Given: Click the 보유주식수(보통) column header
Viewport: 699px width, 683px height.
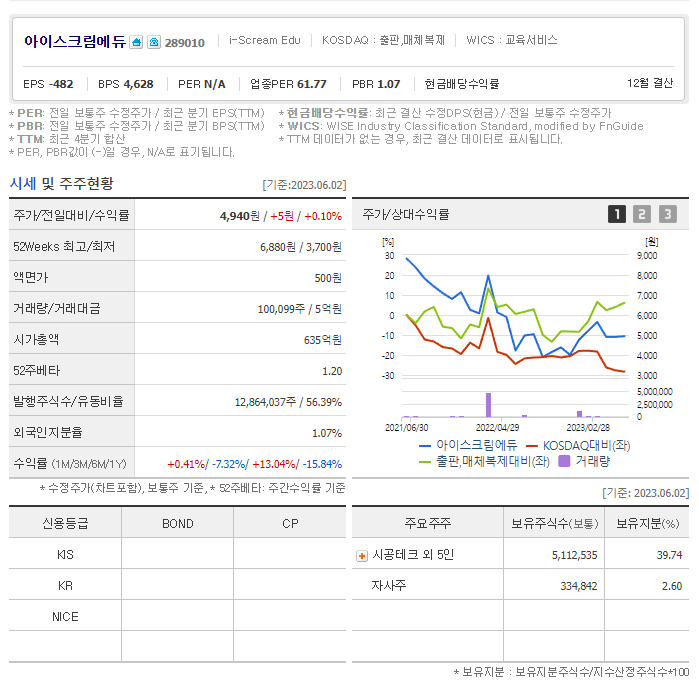Looking at the screenshot, I should [555, 523].
